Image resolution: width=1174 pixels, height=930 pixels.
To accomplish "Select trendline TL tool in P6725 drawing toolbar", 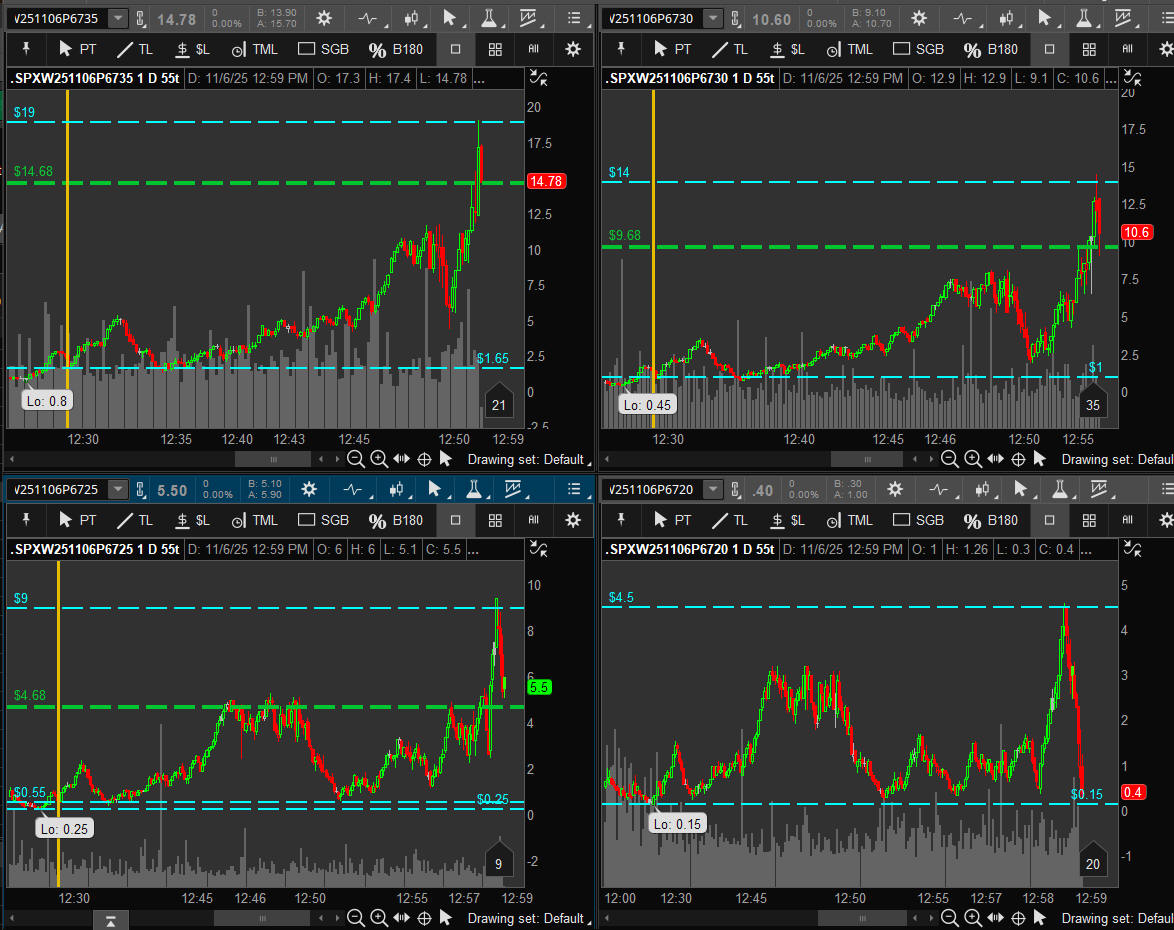I will (135, 520).
